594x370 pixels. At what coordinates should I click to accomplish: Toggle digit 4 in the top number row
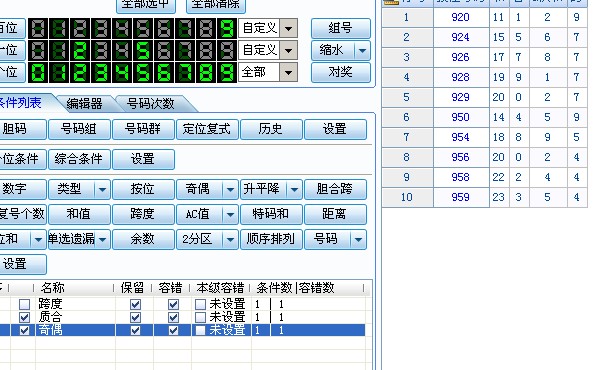click(122, 28)
